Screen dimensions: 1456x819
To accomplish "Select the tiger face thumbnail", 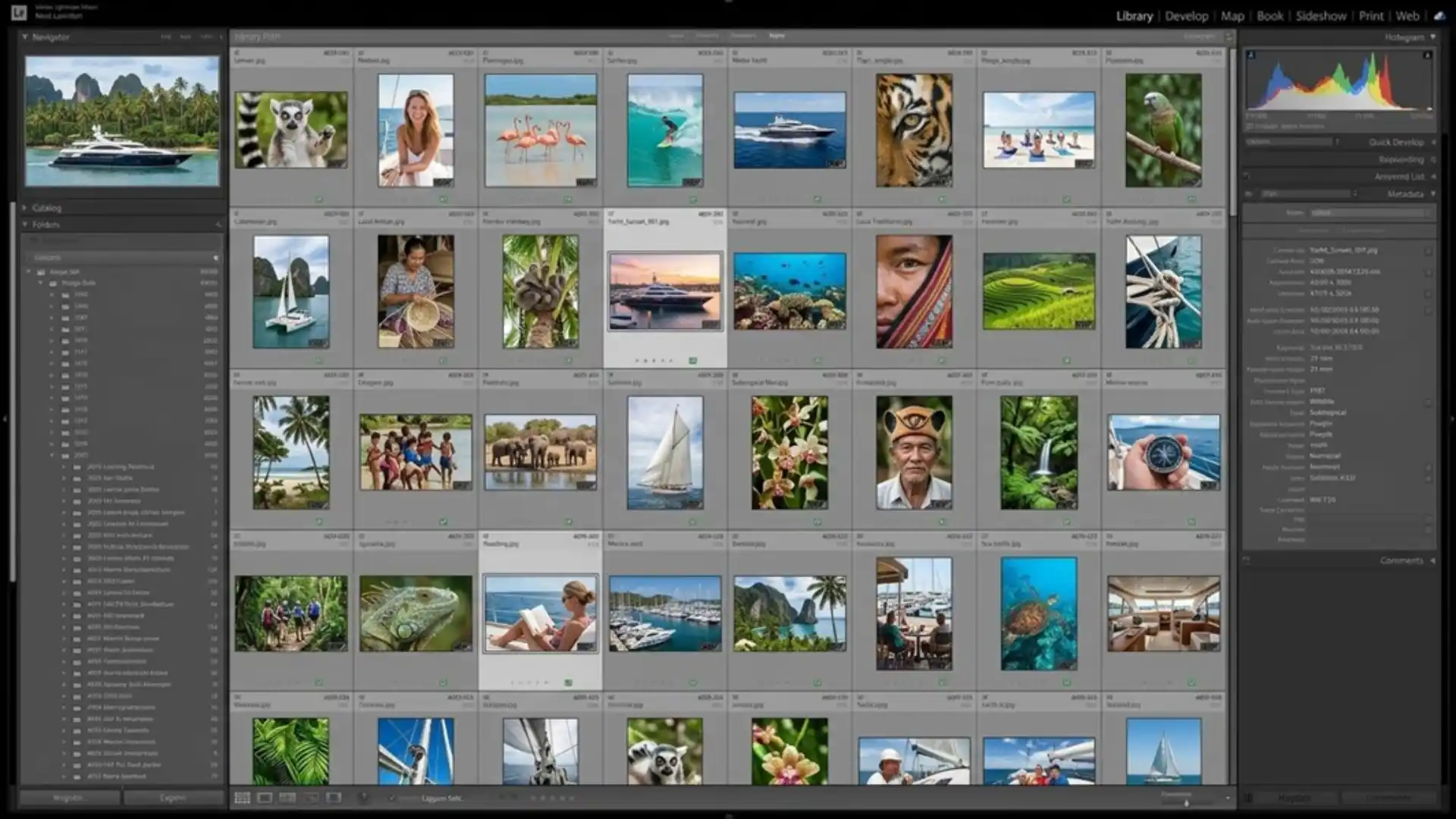I will click(914, 130).
